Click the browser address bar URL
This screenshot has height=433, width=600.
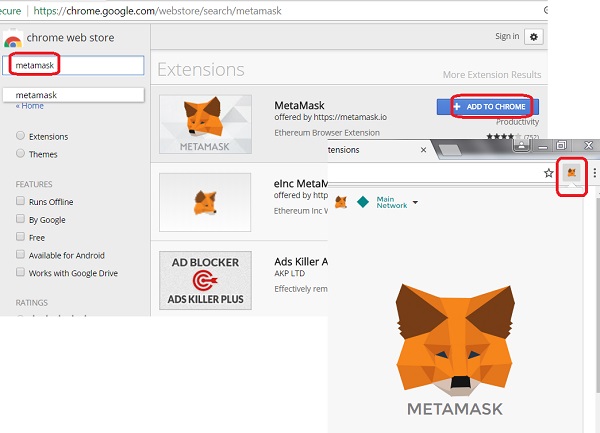[x=157, y=11]
